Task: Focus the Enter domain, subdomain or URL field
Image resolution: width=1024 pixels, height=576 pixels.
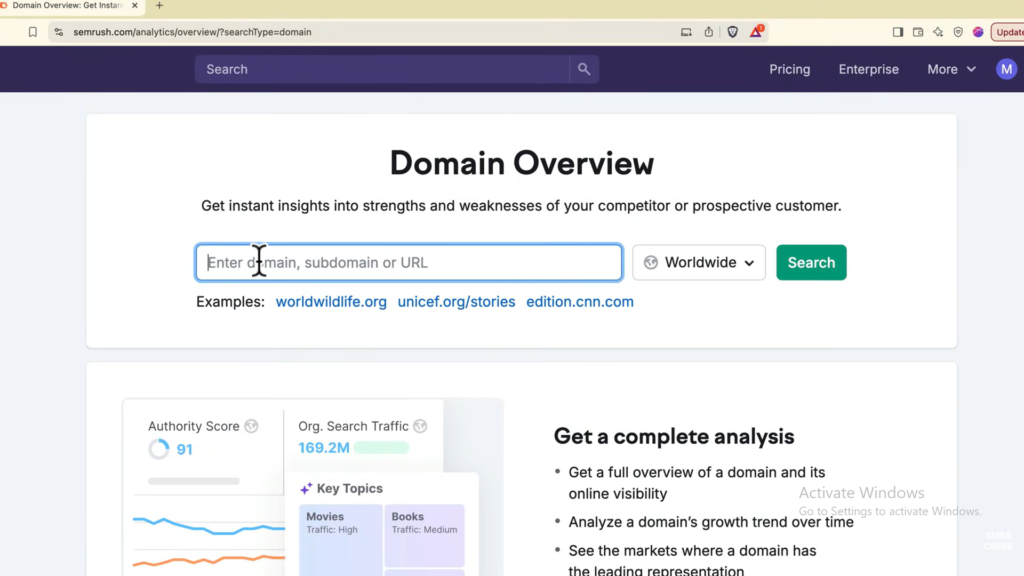Action: pos(408,263)
